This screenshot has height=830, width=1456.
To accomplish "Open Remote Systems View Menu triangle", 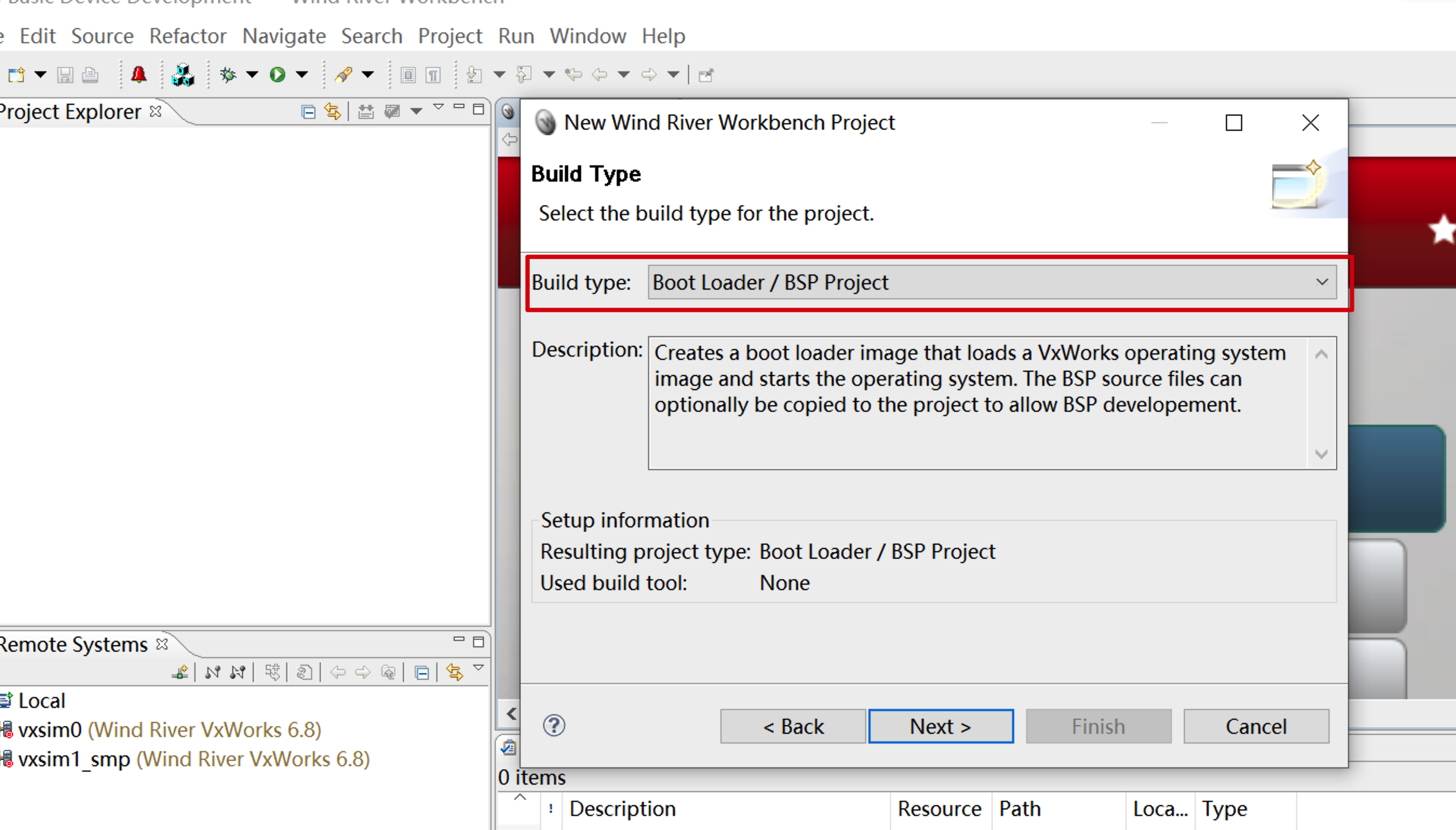I will point(478,667).
